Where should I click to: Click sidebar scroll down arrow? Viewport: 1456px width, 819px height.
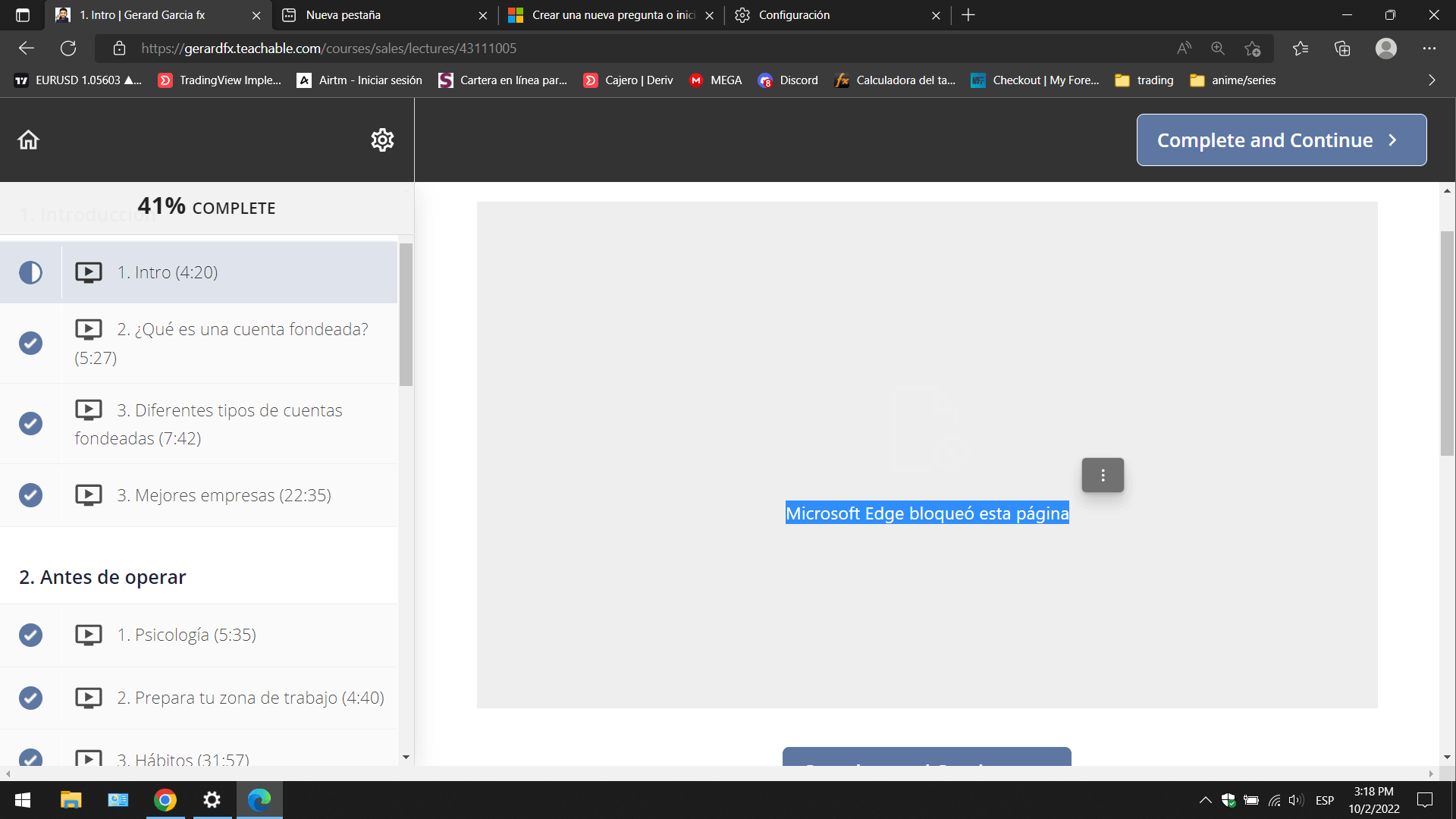(406, 758)
